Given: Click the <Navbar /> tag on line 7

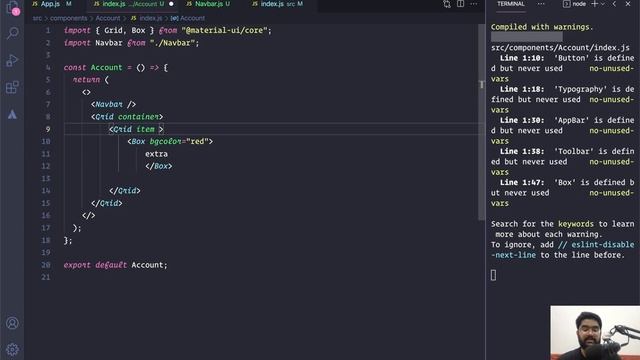Looking at the screenshot, I should [113, 104].
